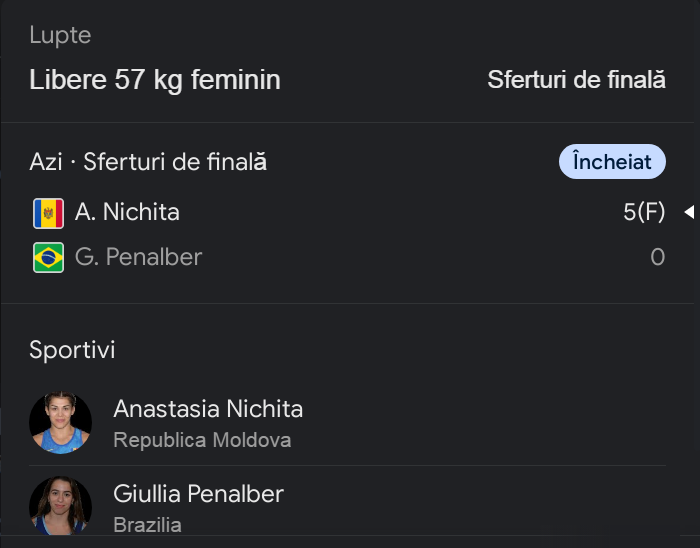Image resolution: width=700 pixels, height=548 pixels.
Task: Open Anastasia Nichita's profile photo
Action: [60, 423]
